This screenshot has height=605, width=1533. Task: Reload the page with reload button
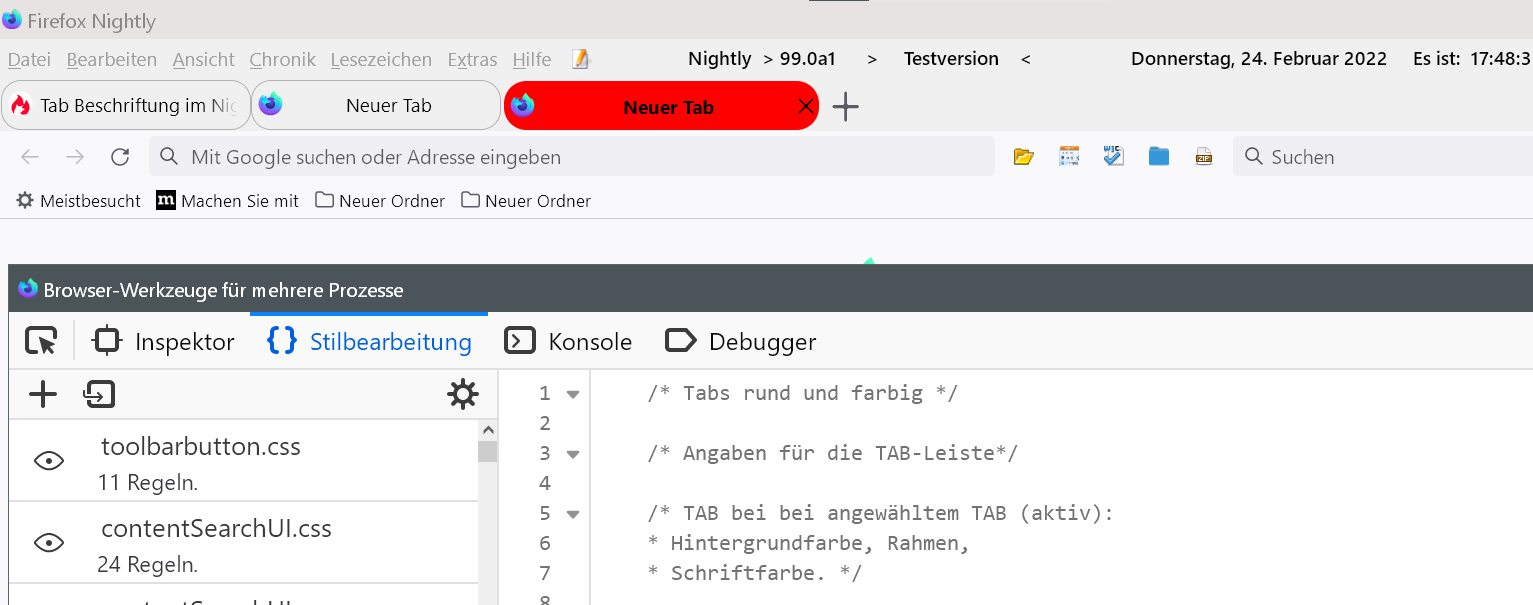tap(120, 157)
